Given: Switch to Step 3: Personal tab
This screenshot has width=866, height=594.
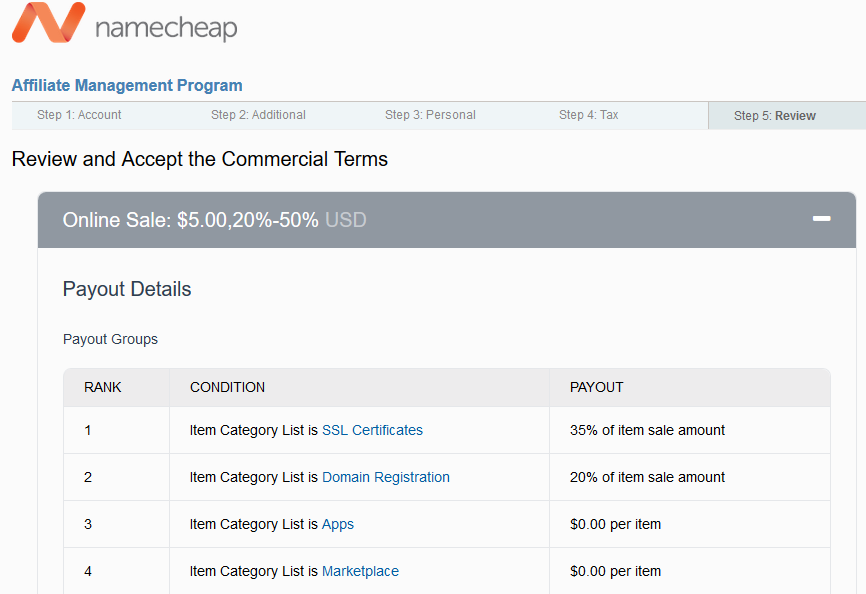Looking at the screenshot, I should 430,115.
